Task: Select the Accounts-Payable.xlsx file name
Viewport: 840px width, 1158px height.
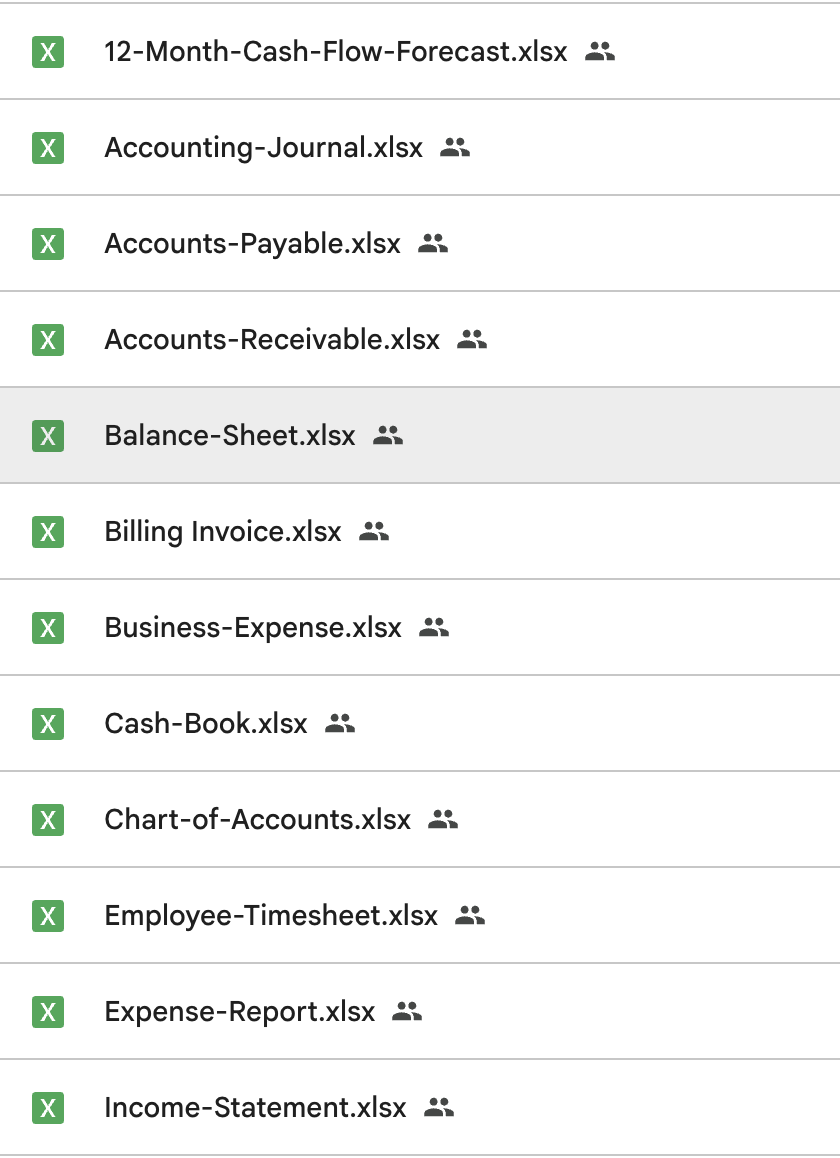Action: [252, 244]
